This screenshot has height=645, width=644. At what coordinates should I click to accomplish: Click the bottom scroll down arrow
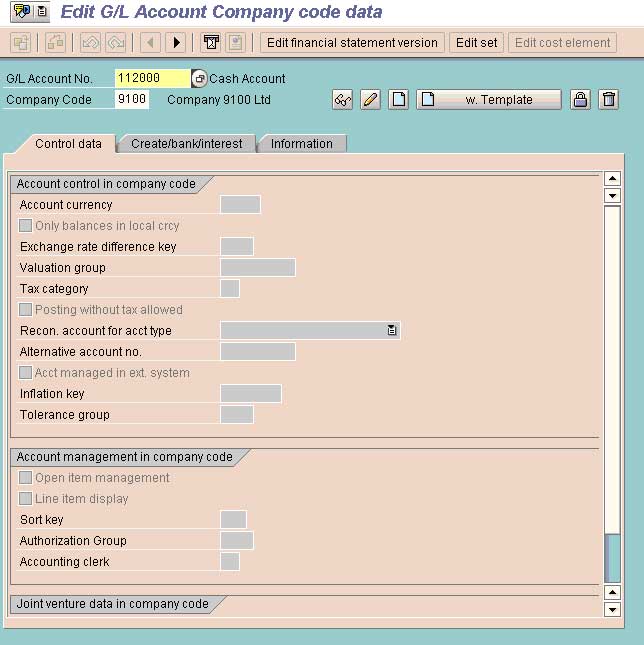612,610
